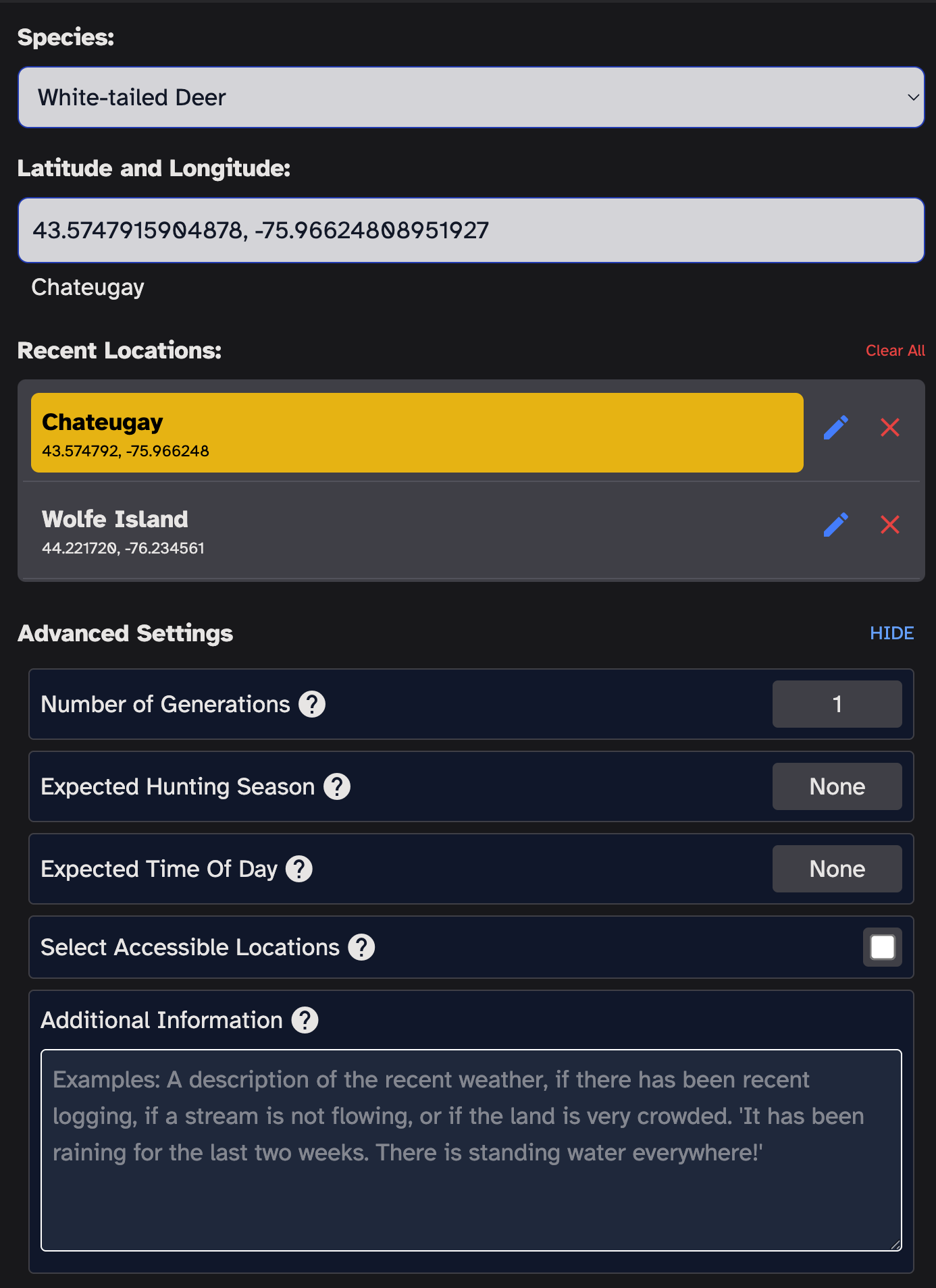Image resolution: width=936 pixels, height=1288 pixels.
Task: Open help for Expected Hunting Season
Action: coord(337,786)
